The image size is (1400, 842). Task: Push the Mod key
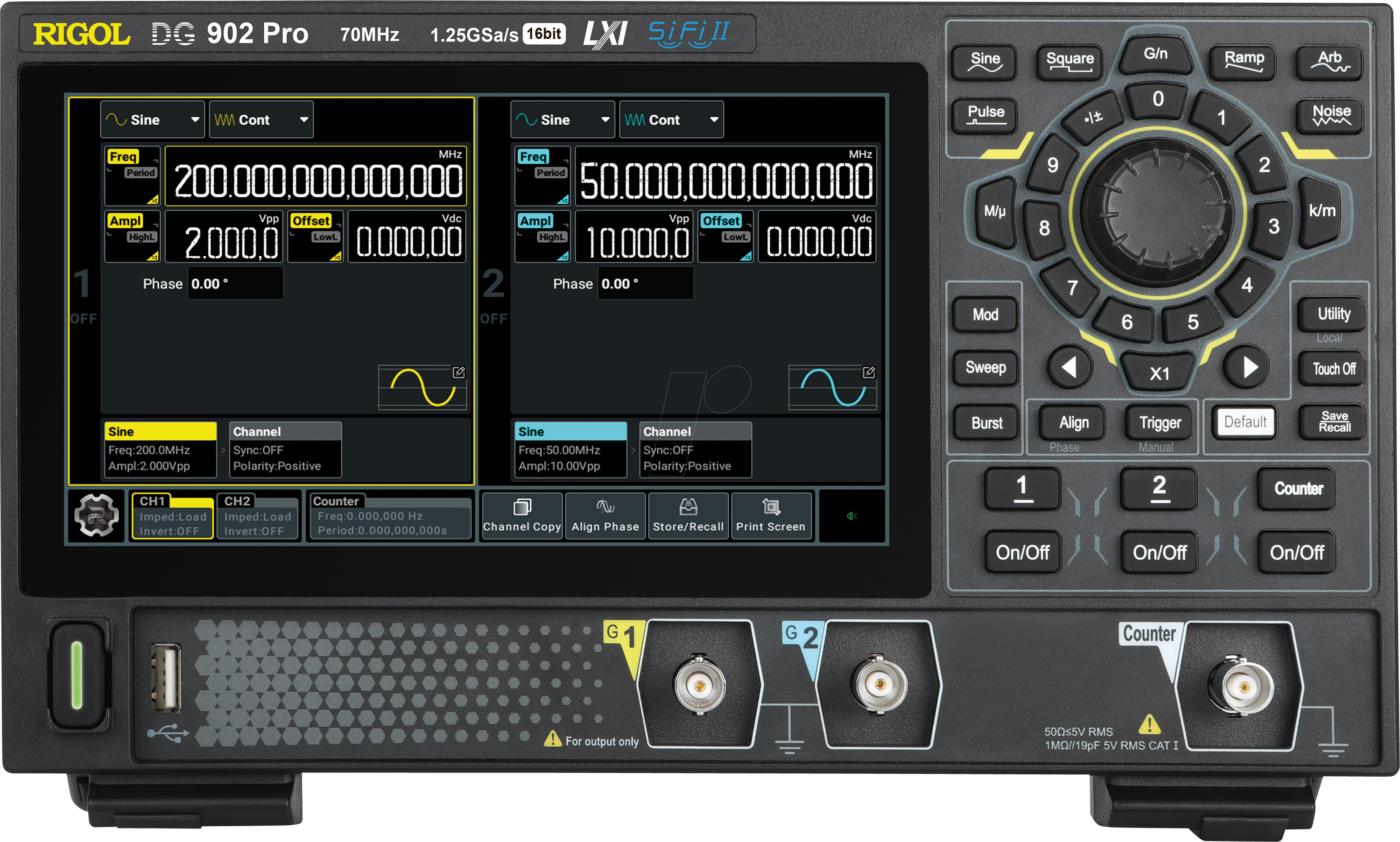tap(985, 315)
